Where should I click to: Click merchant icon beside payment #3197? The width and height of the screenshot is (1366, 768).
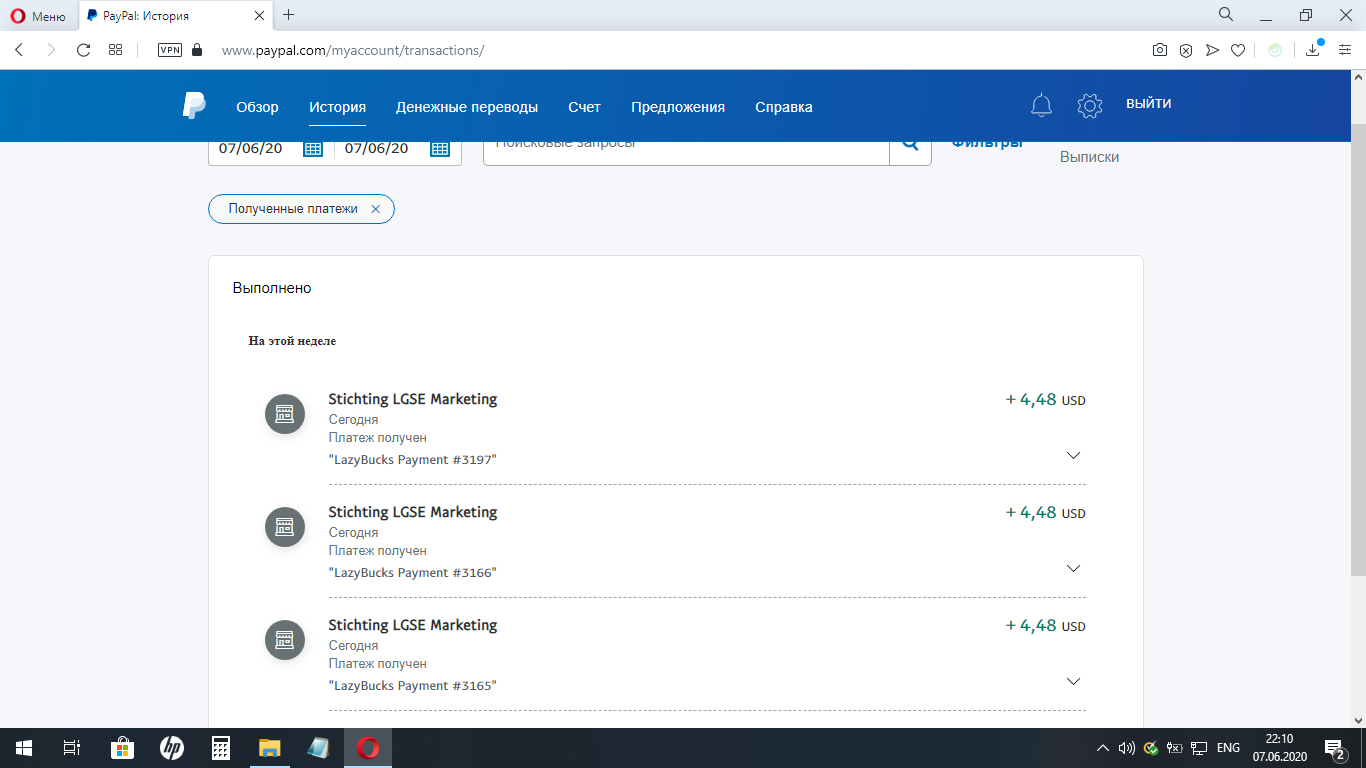[x=285, y=414]
